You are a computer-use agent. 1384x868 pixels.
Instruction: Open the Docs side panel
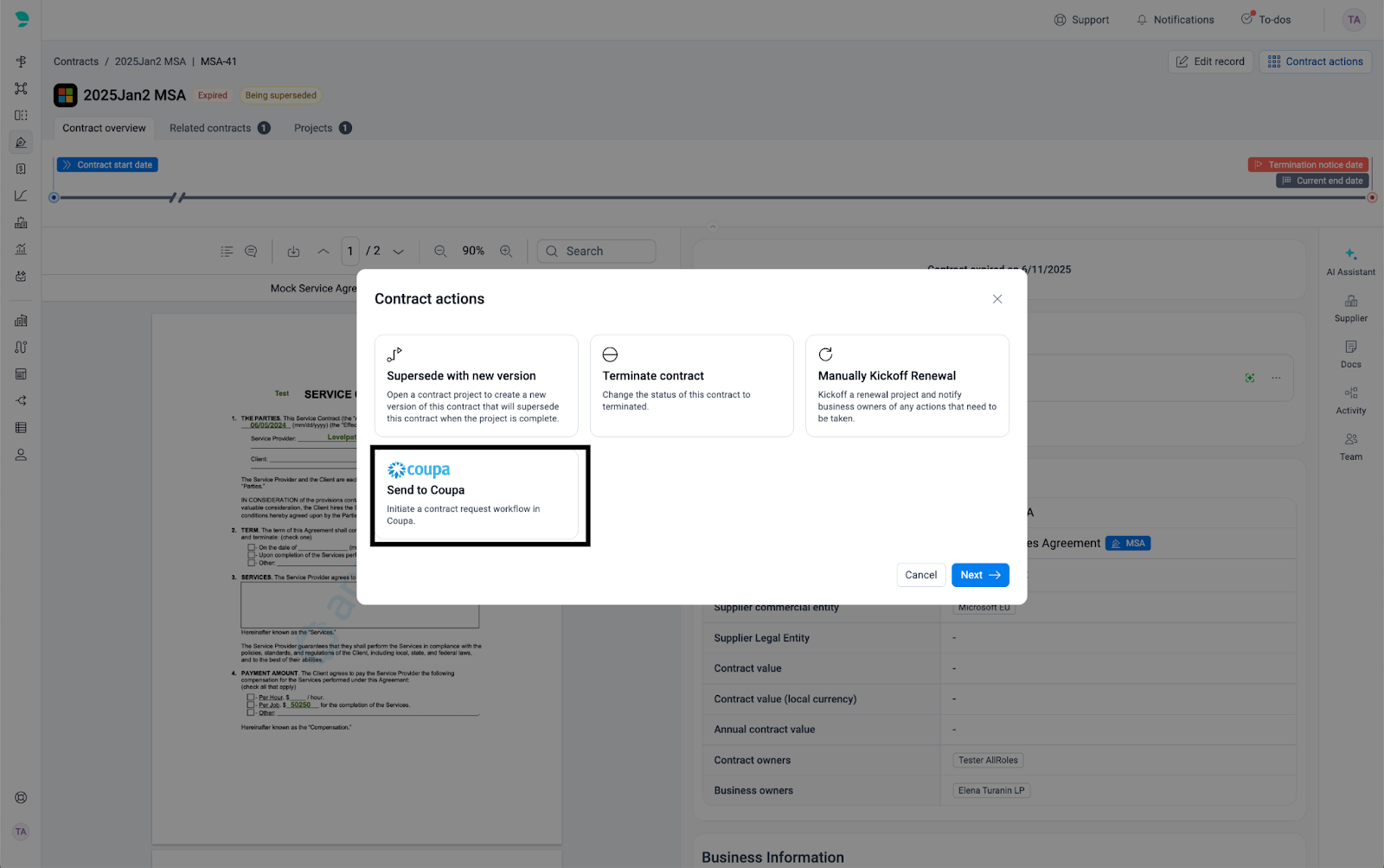(x=1350, y=354)
